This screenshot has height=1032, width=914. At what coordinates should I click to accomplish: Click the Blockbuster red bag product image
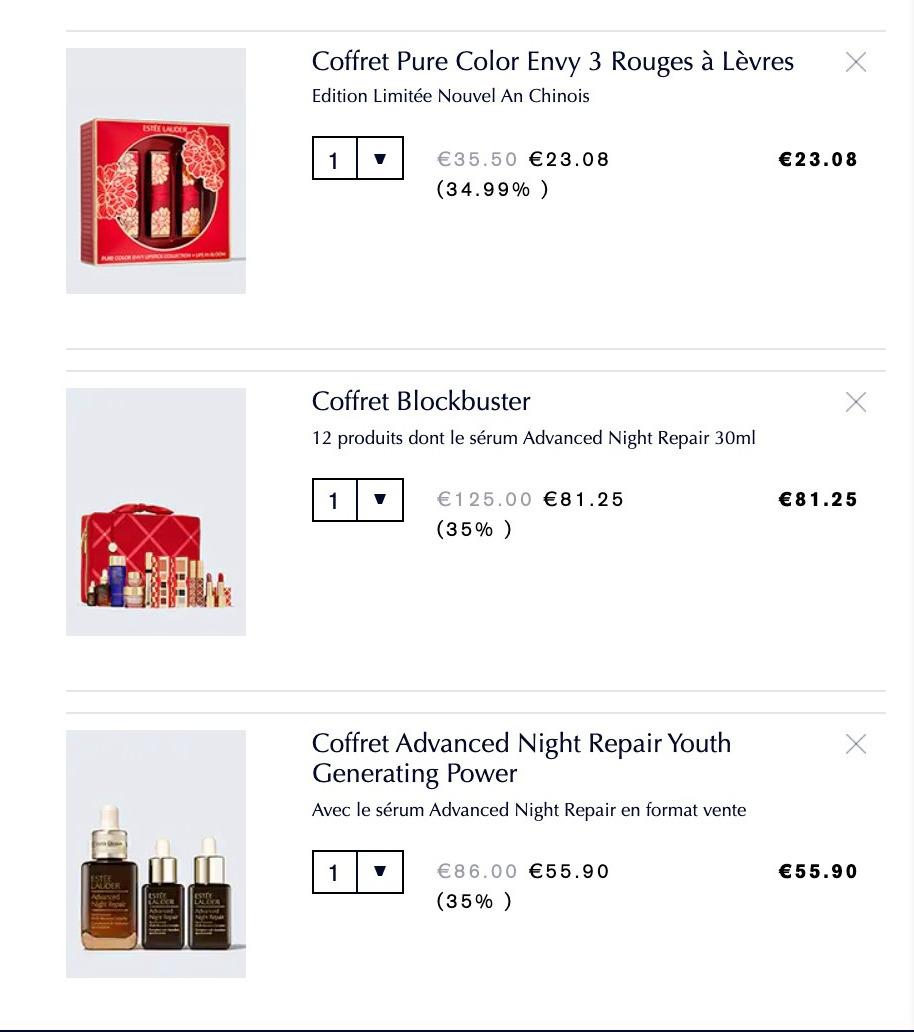(x=156, y=511)
